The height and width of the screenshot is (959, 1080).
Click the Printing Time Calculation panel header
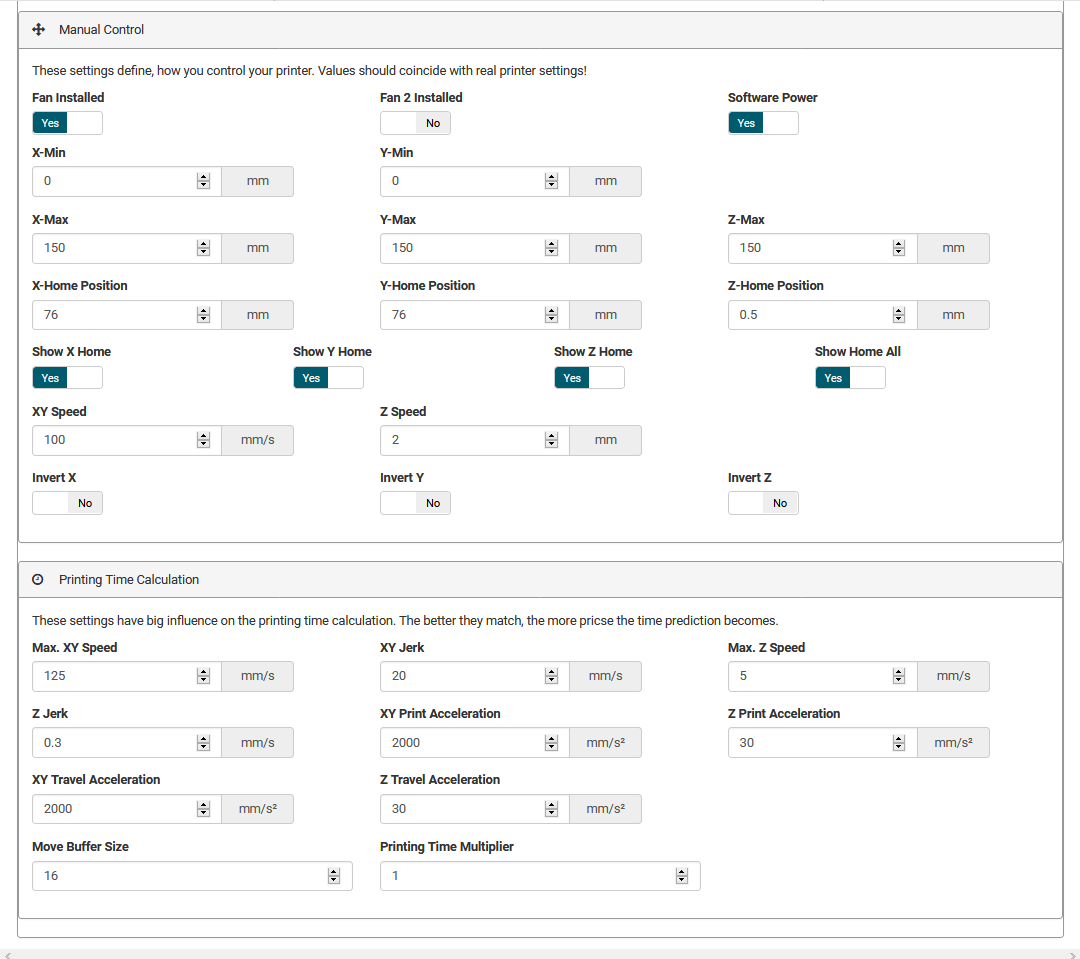(540, 579)
